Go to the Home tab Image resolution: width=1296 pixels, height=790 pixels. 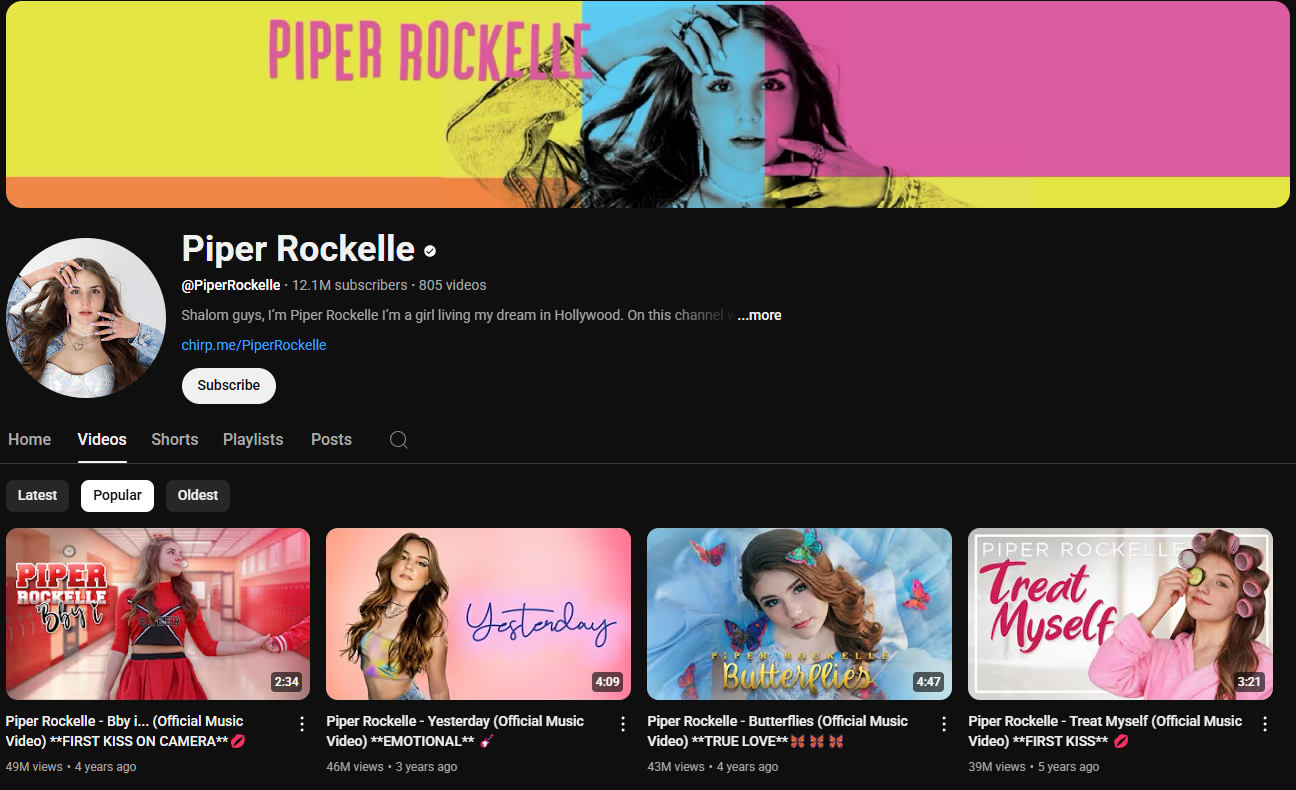pos(30,439)
